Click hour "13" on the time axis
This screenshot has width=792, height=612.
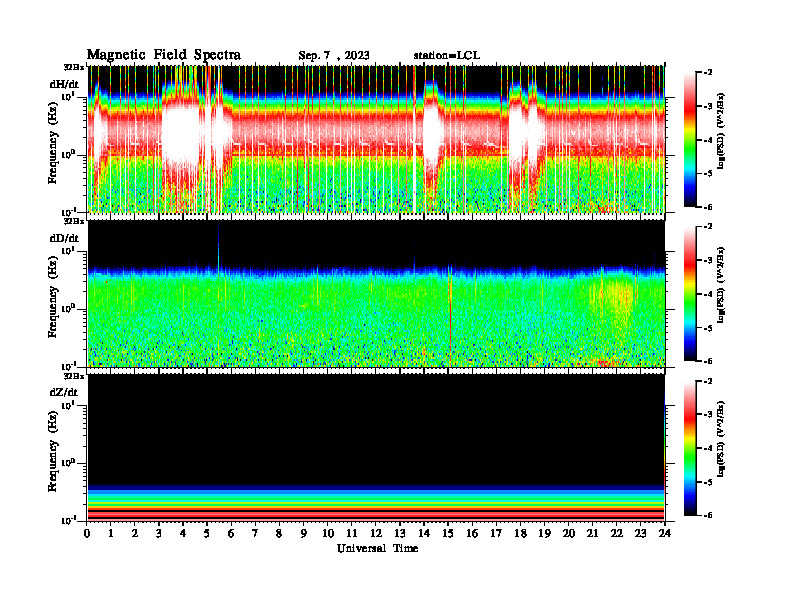click(400, 533)
